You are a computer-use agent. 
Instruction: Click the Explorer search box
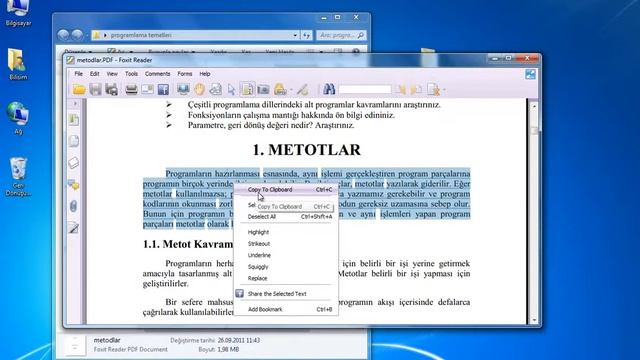pyautogui.click(x=341, y=36)
